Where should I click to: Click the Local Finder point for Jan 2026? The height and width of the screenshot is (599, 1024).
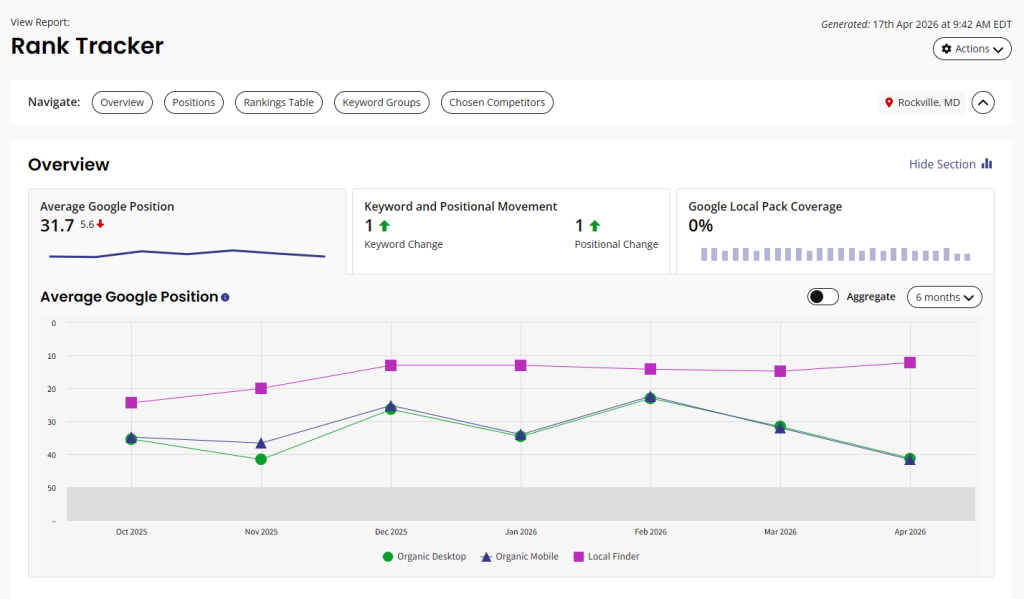coord(520,365)
